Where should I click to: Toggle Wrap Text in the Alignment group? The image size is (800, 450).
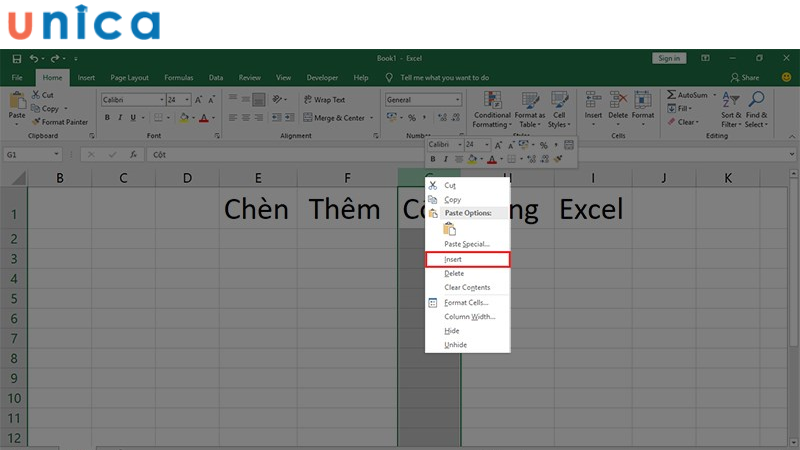(322, 100)
